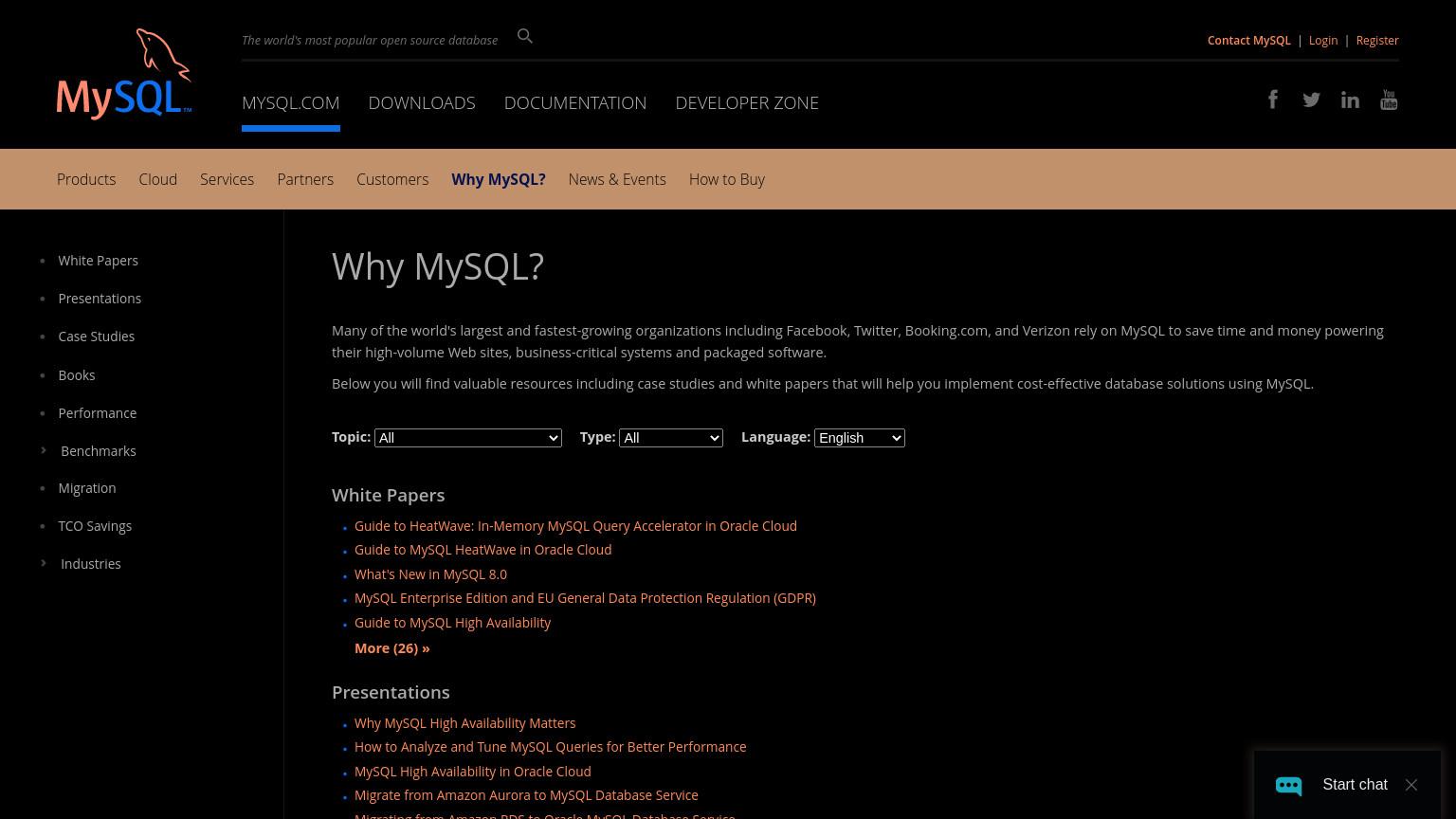
Task: Open the Language dropdown
Action: point(860,438)
